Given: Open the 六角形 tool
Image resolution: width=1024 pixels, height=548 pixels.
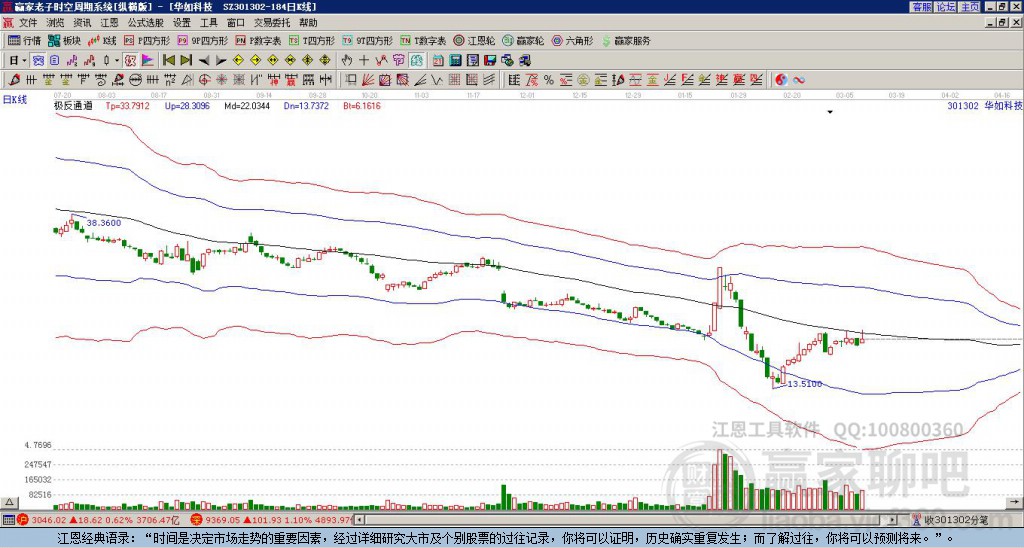Looking at the screenshot, I should [573, 40].
